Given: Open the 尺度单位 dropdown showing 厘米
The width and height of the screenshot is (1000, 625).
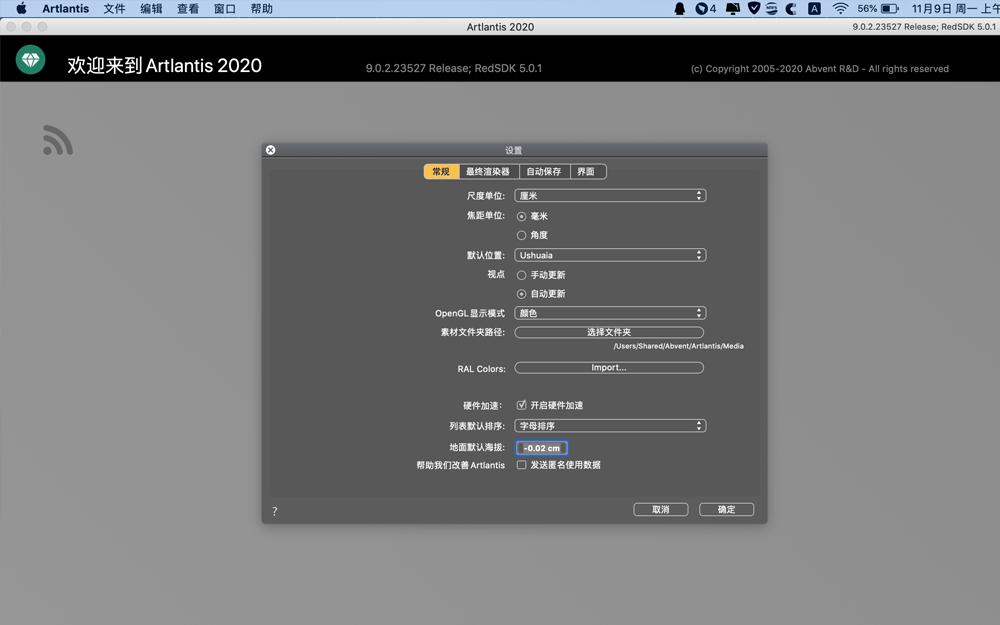Looking at the screenshot, I should (610, 196).
